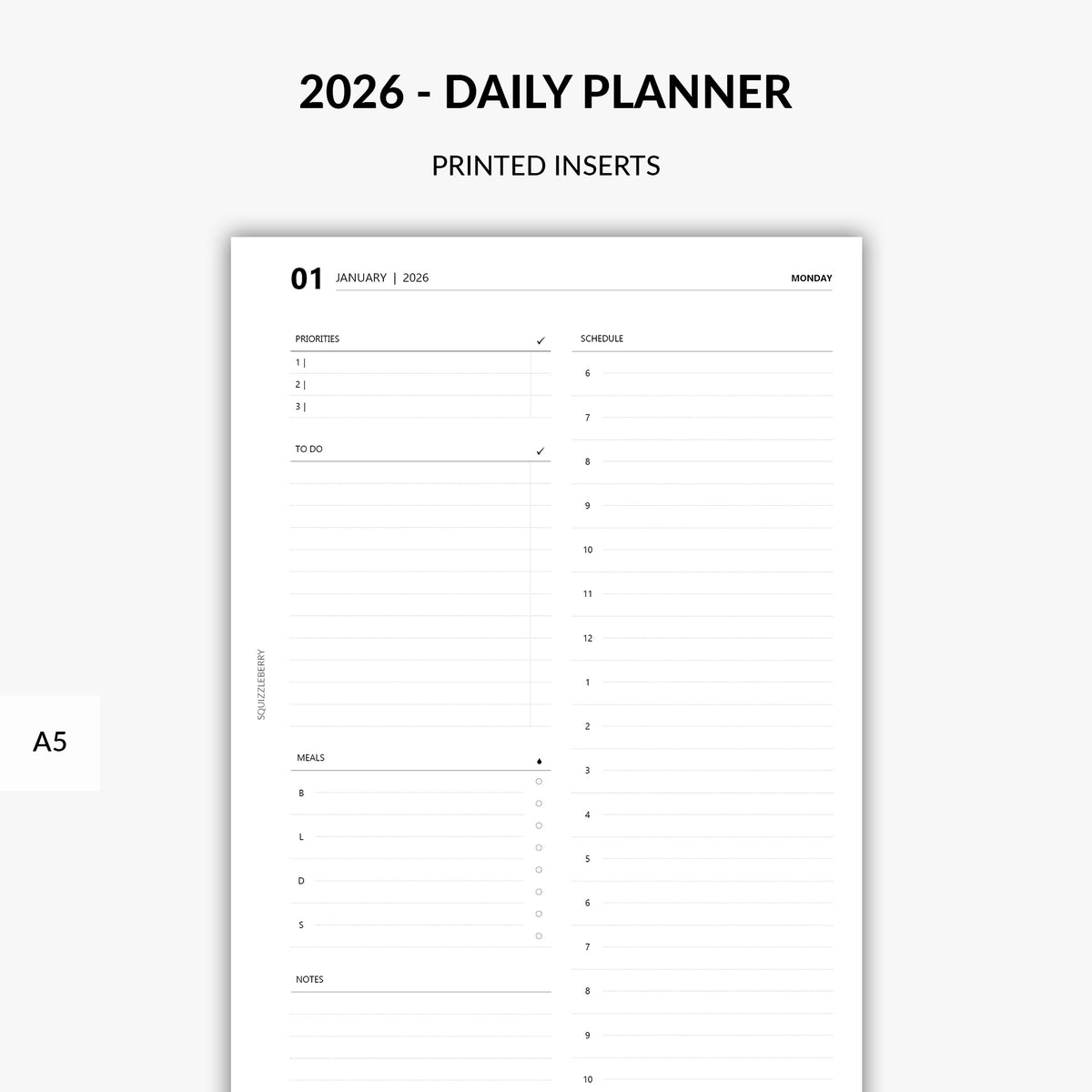The width and height of the screenshot is (1092, 1092).
Task: Tick the first water tracker circle
Action: pyautogui.click(x=539, y=782)
